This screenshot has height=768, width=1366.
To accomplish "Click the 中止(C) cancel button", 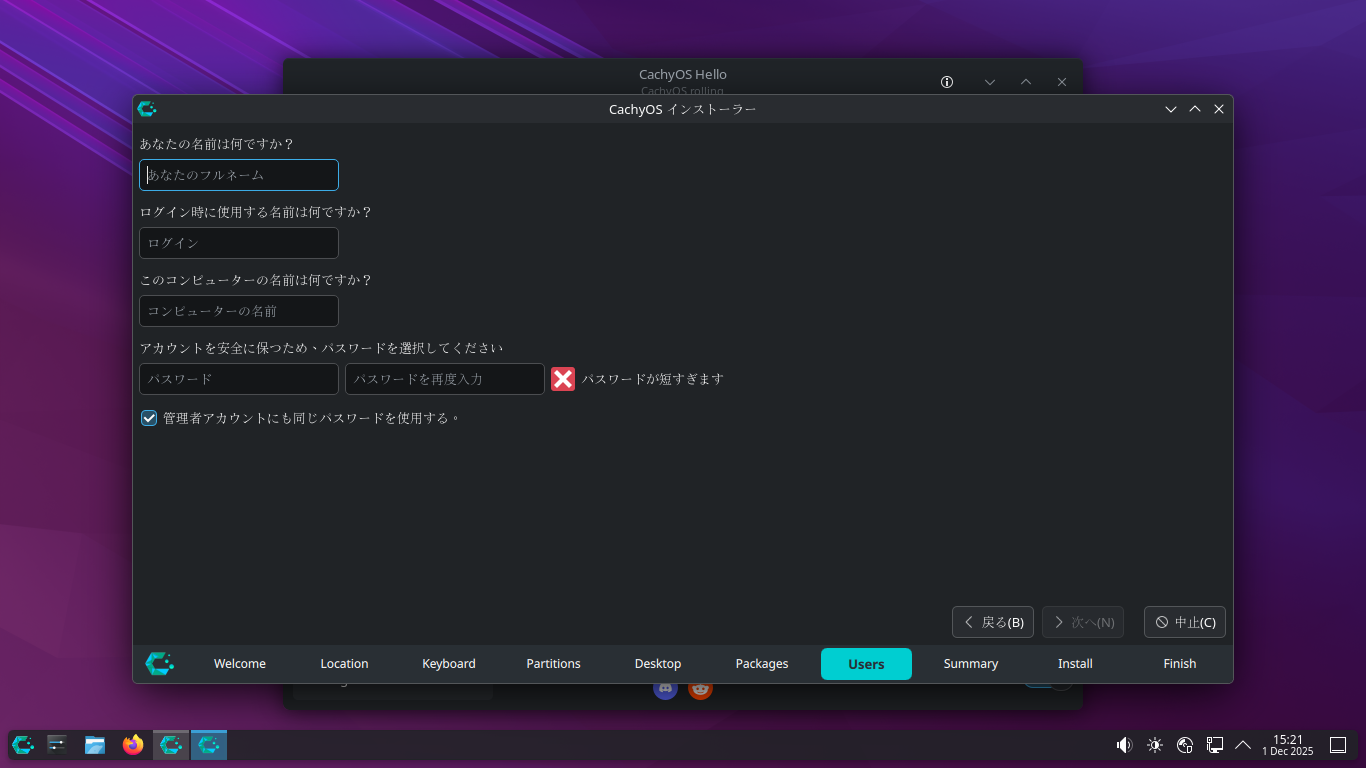I will 1185,622.
